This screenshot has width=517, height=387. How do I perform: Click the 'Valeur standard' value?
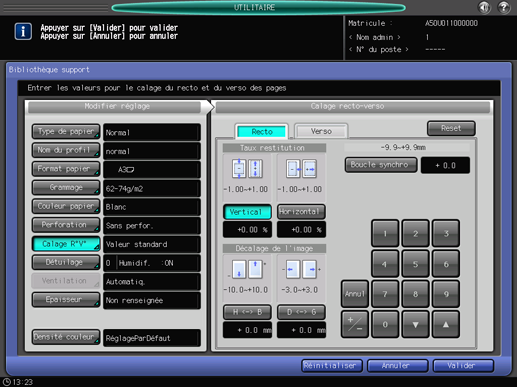(x=152, y=244)
